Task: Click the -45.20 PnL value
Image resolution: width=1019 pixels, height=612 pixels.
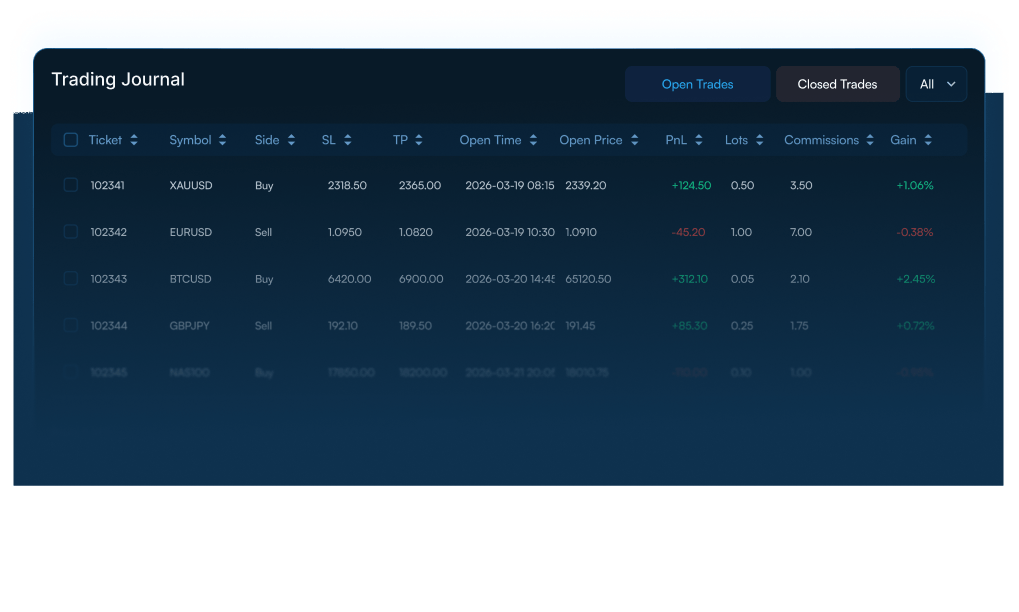Action: [x=688, y=233]
